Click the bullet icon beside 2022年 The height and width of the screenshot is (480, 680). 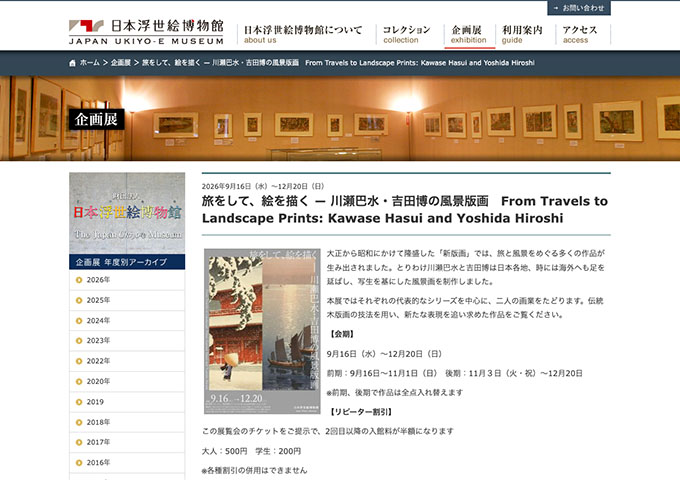click(79, 361)
